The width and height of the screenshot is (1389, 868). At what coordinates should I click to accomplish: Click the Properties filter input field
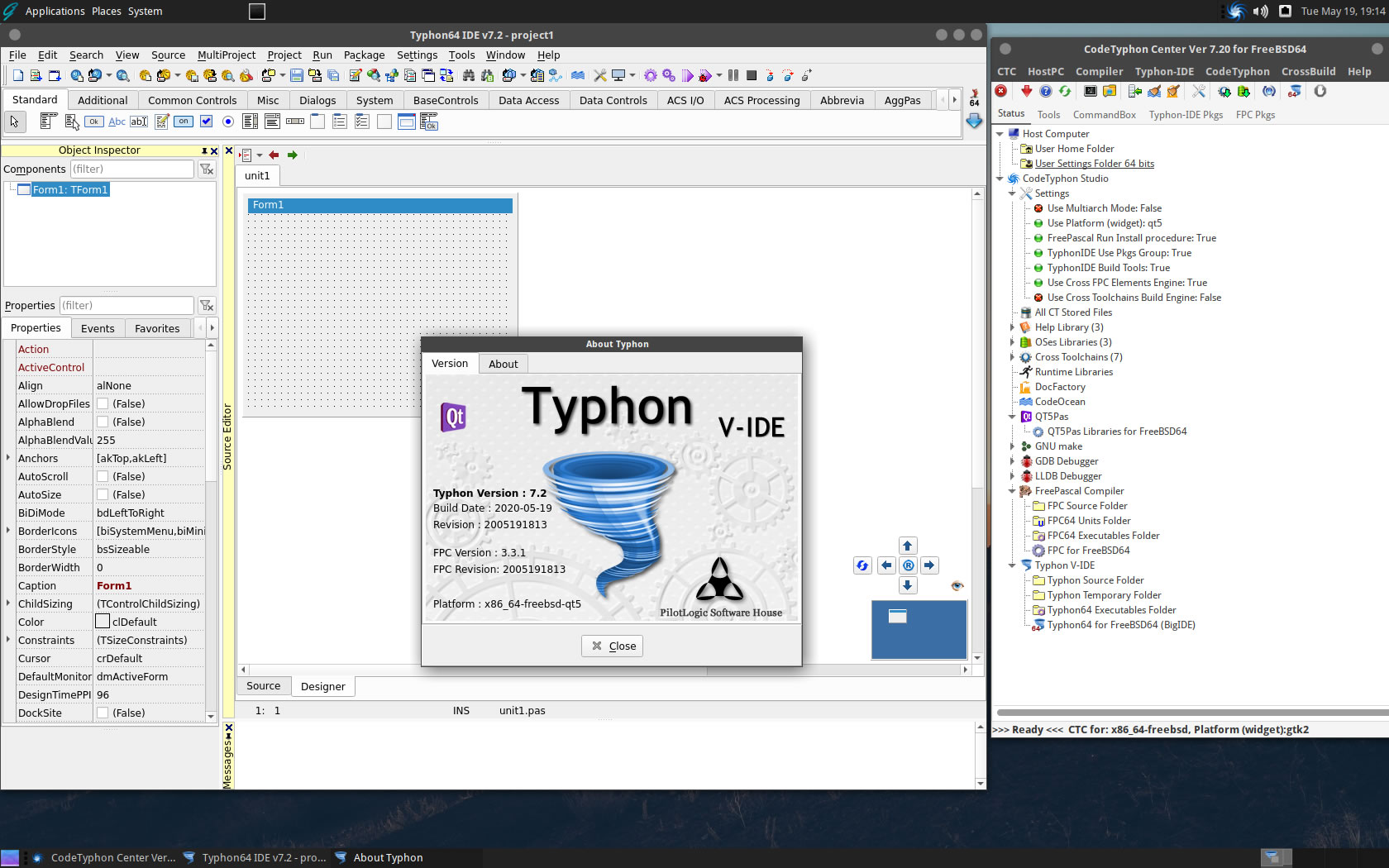(126, 305)
